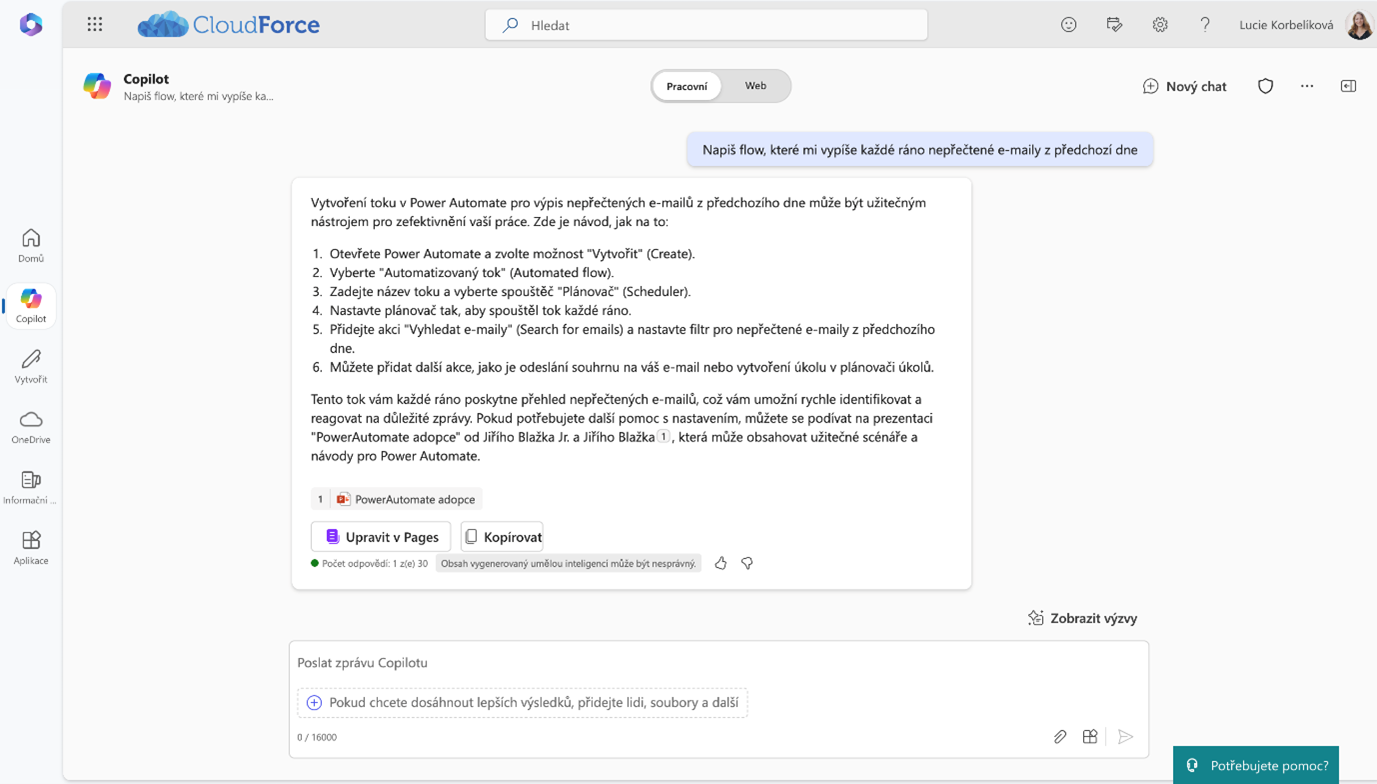Open the app launcher grid
1377x784 pixels.
[x=95, y=24]
